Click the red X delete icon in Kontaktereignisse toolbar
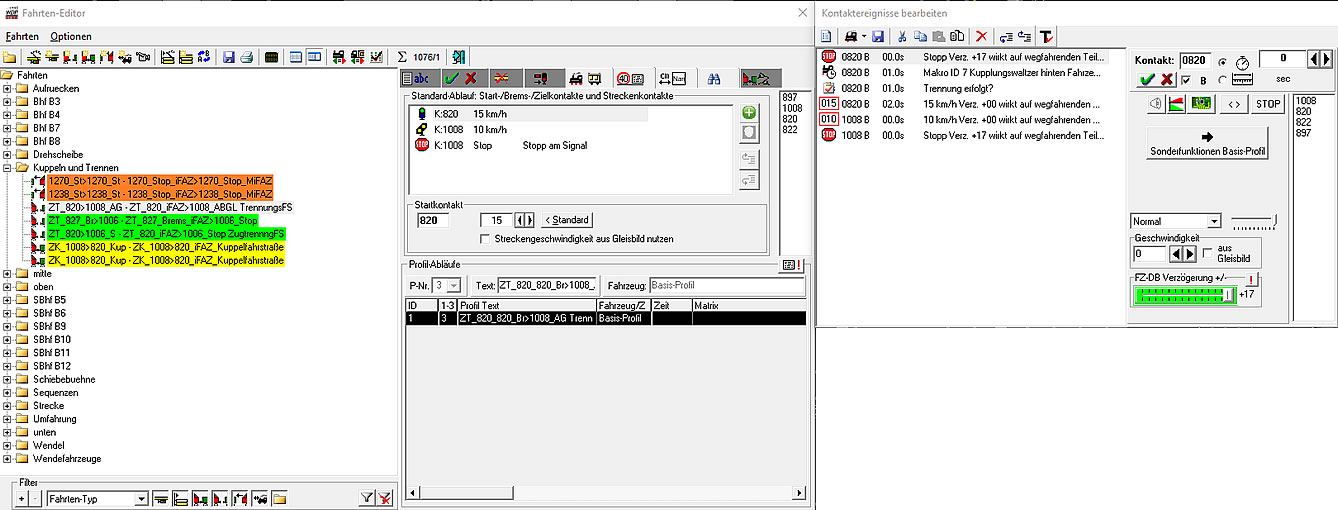The height and width of the screenshot is (510, 1338). tap(981, 36)
